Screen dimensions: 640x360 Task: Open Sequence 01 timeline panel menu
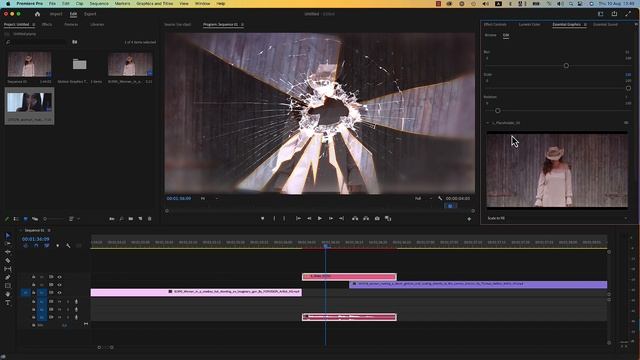49,231
